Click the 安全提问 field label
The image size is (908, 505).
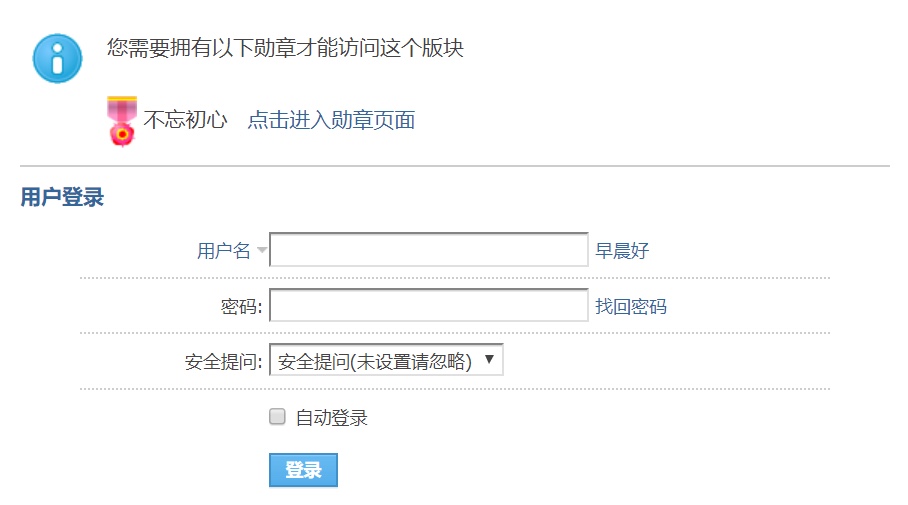coord(224,362)
